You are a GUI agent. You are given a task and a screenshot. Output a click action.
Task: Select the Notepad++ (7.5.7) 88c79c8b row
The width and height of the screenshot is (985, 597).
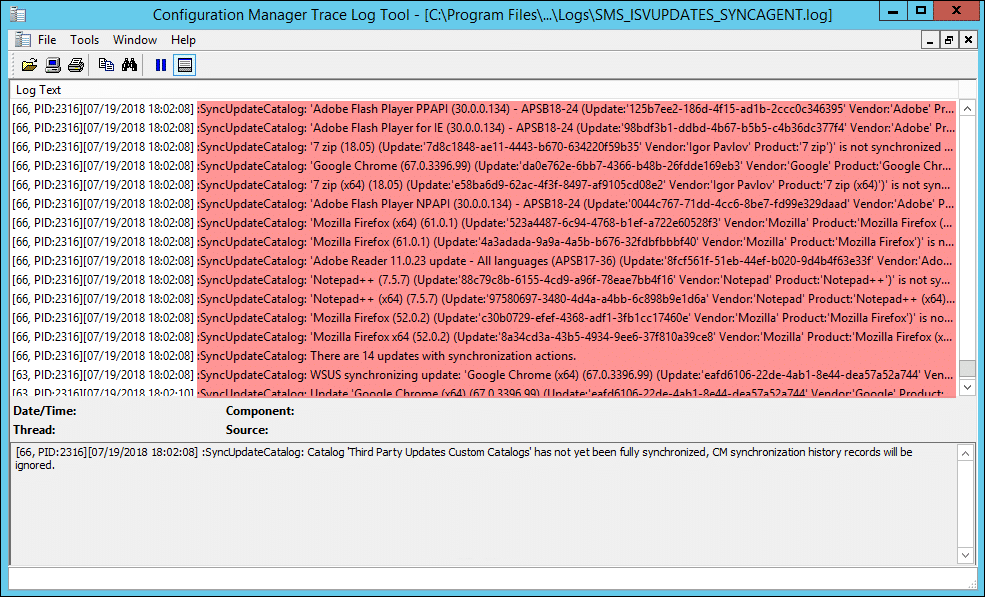[x=483, y=280]
